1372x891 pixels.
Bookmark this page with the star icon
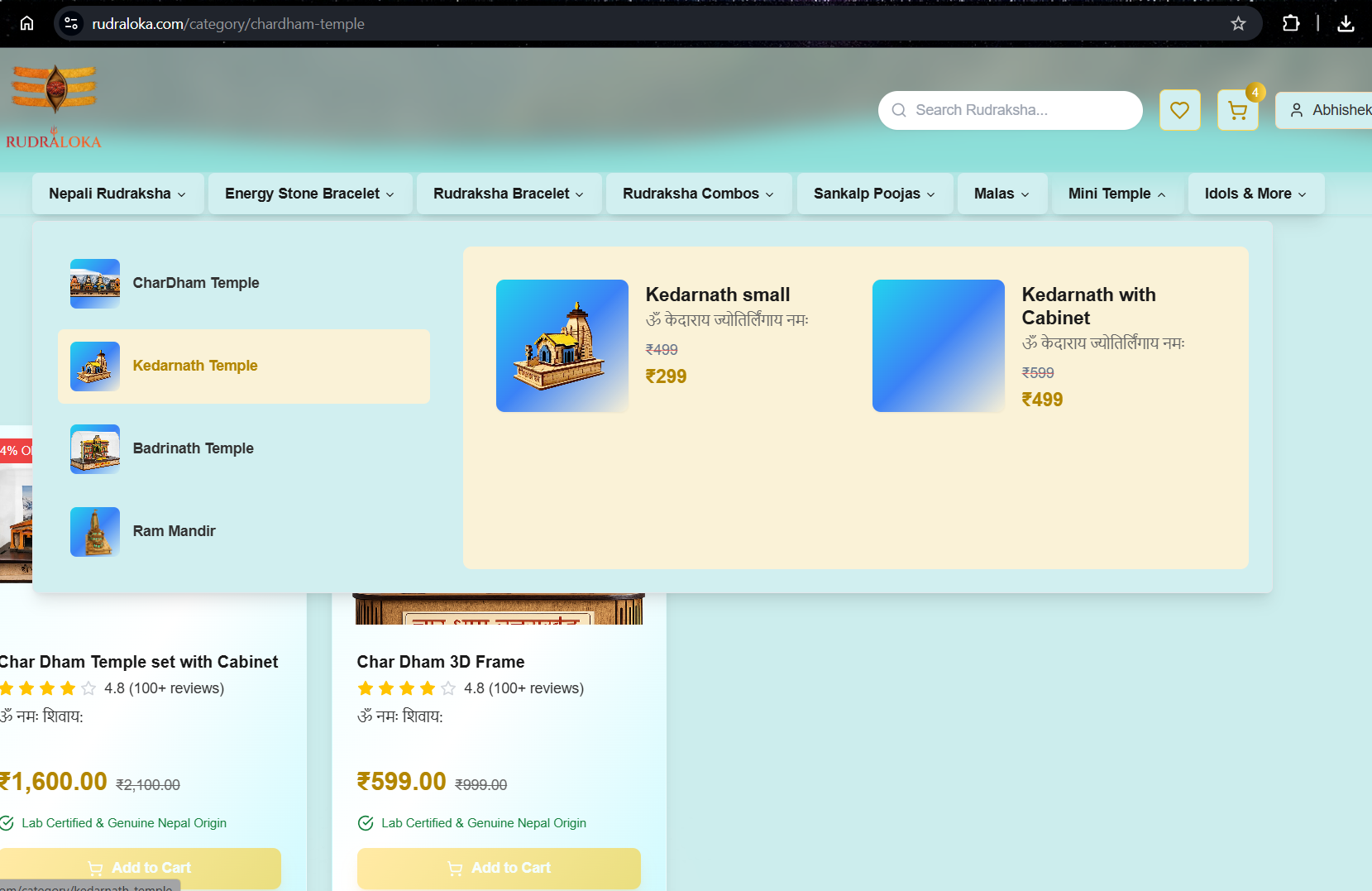coord(1238,23)
